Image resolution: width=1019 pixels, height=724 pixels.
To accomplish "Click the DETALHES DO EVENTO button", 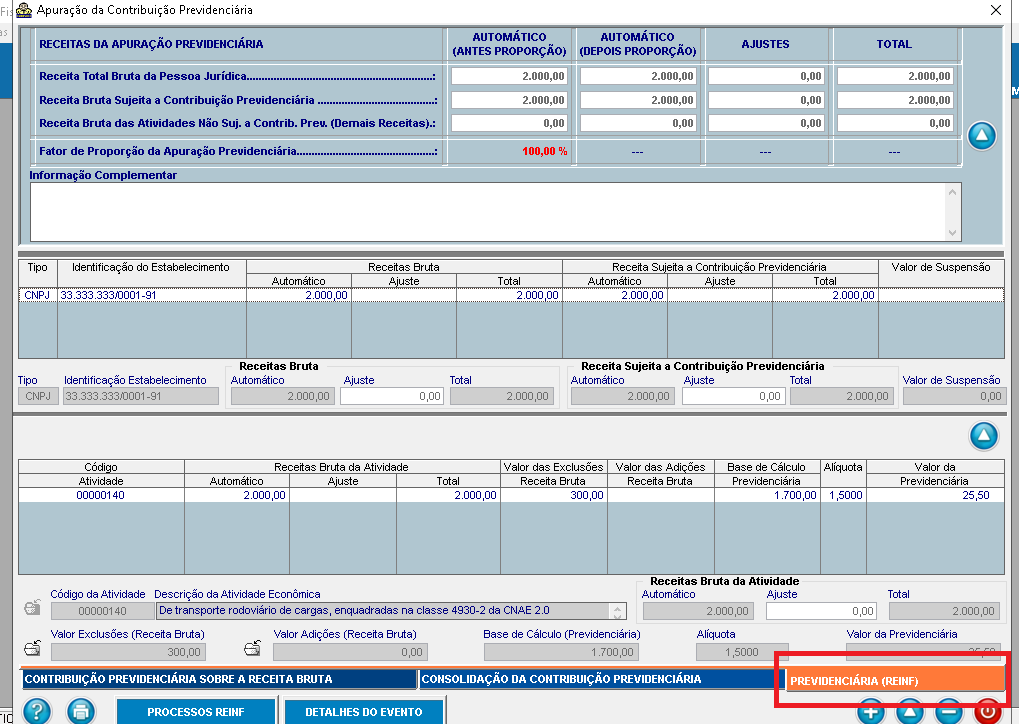I will point(364,712).
